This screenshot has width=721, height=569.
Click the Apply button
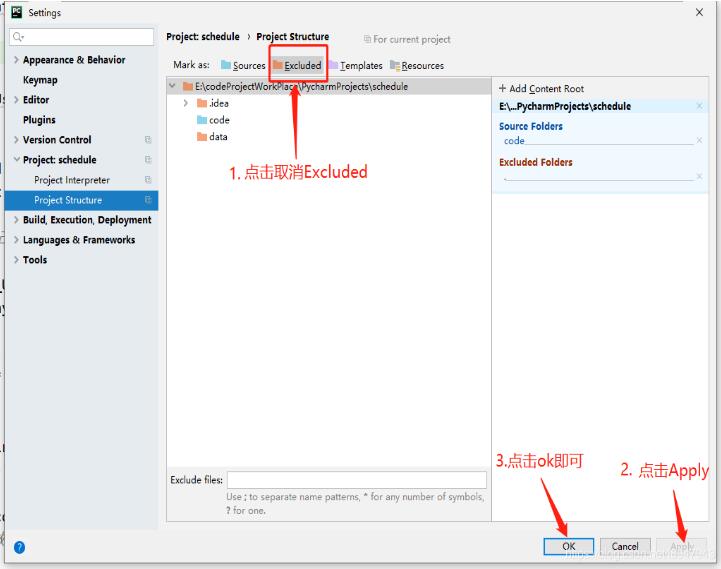(681, 546)
